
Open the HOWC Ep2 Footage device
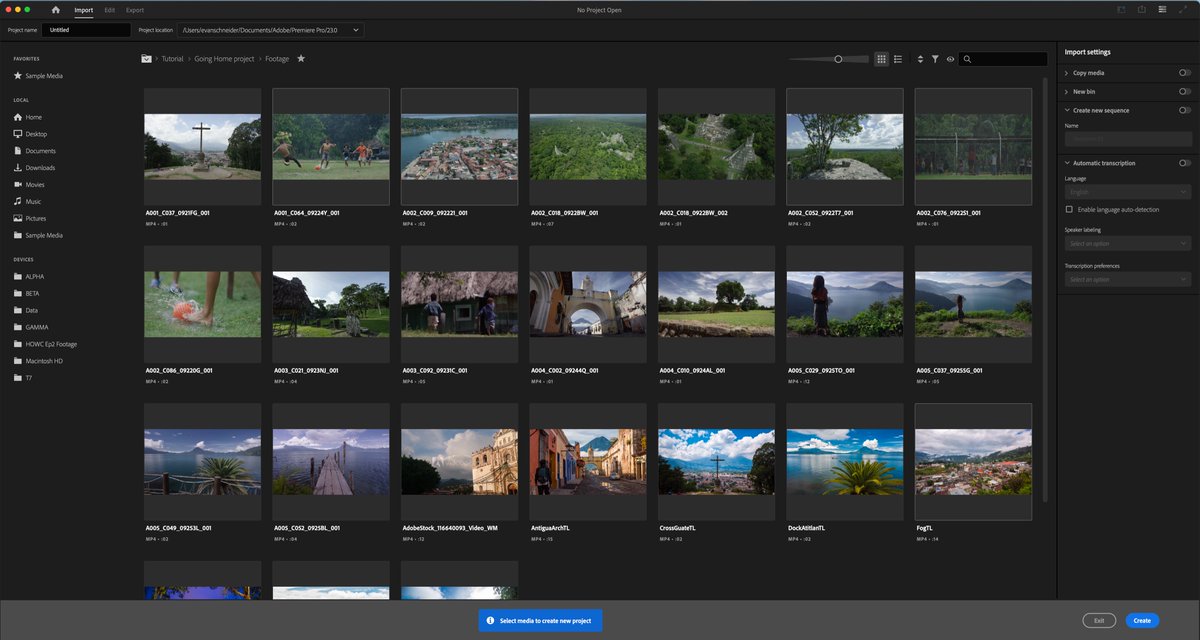pyautogui.click(x=45, y=344)
